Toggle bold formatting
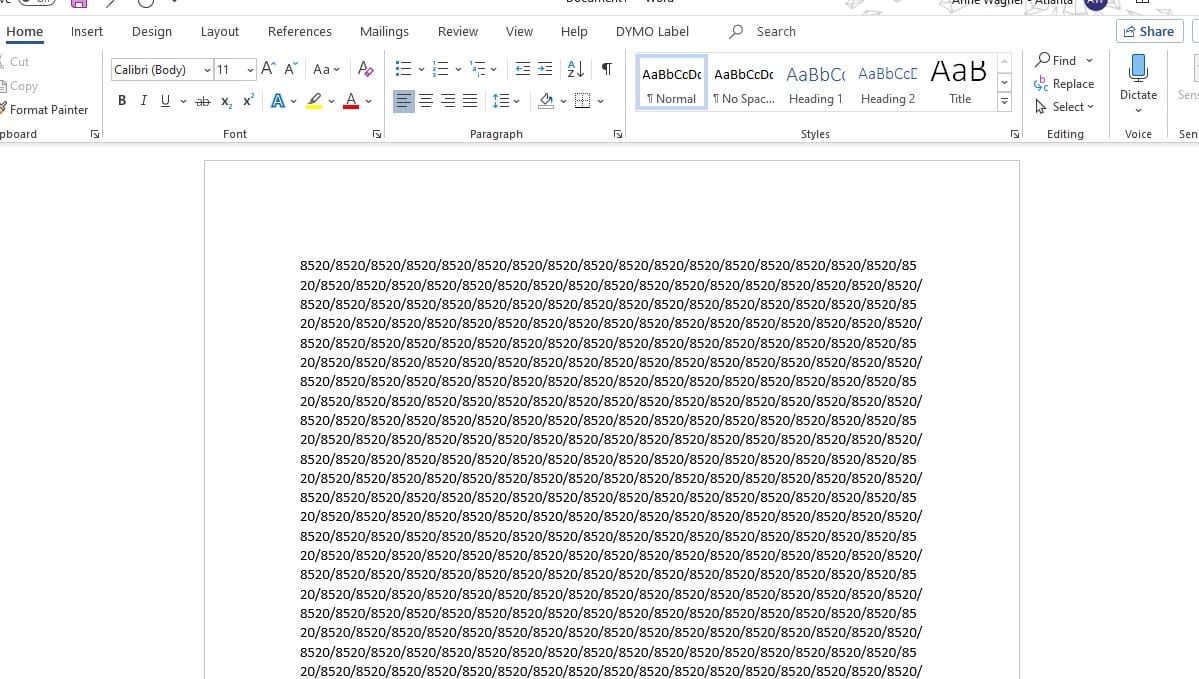Screen dimensions: 1199x679 tap(122, 101)
